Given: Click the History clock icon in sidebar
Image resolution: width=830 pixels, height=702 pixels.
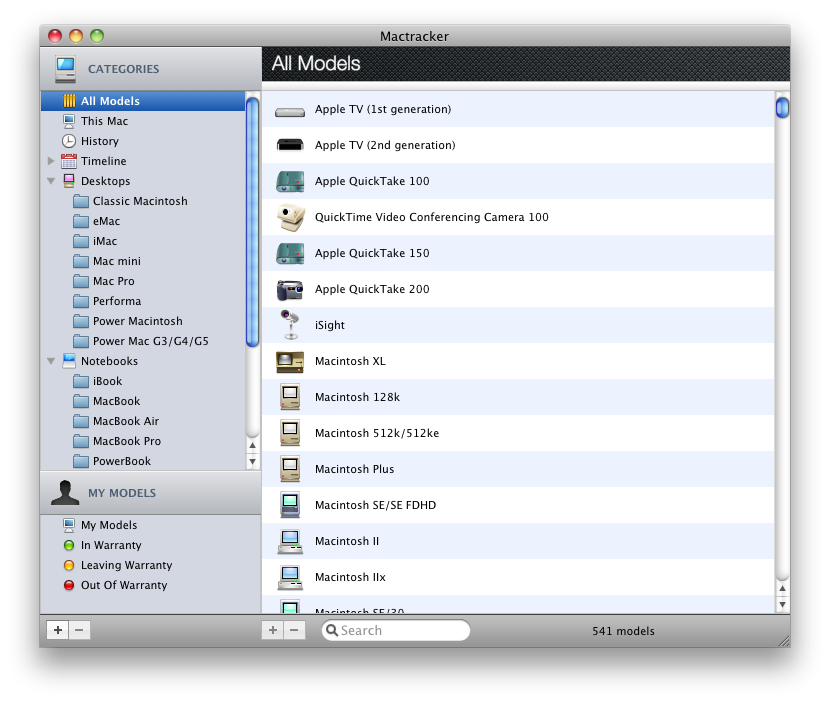Looking at the screenshot, I should pos(69,141).
